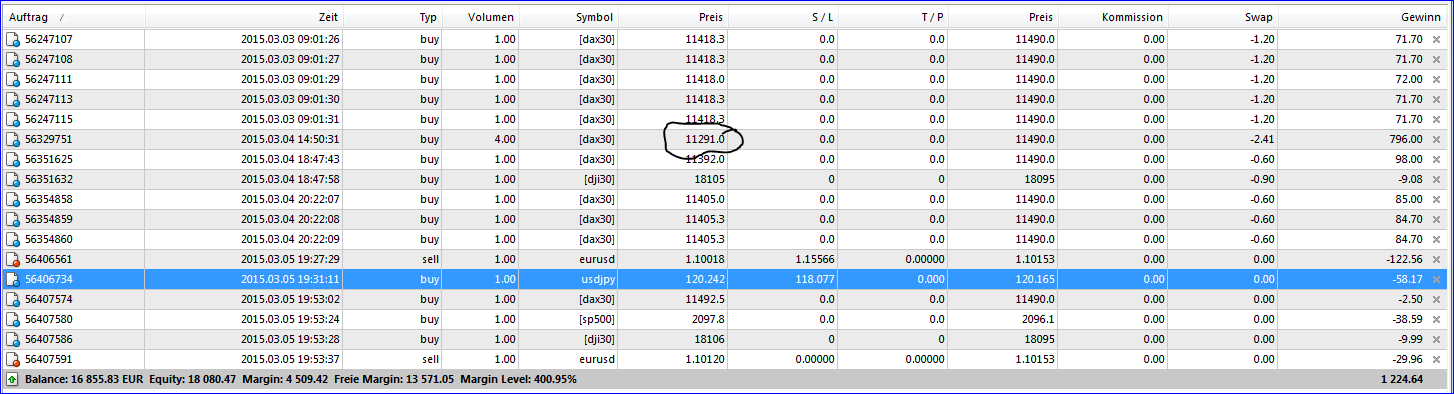Click the stop loss value 118.077
The image size is (1454, 394).
pos(814,279)
